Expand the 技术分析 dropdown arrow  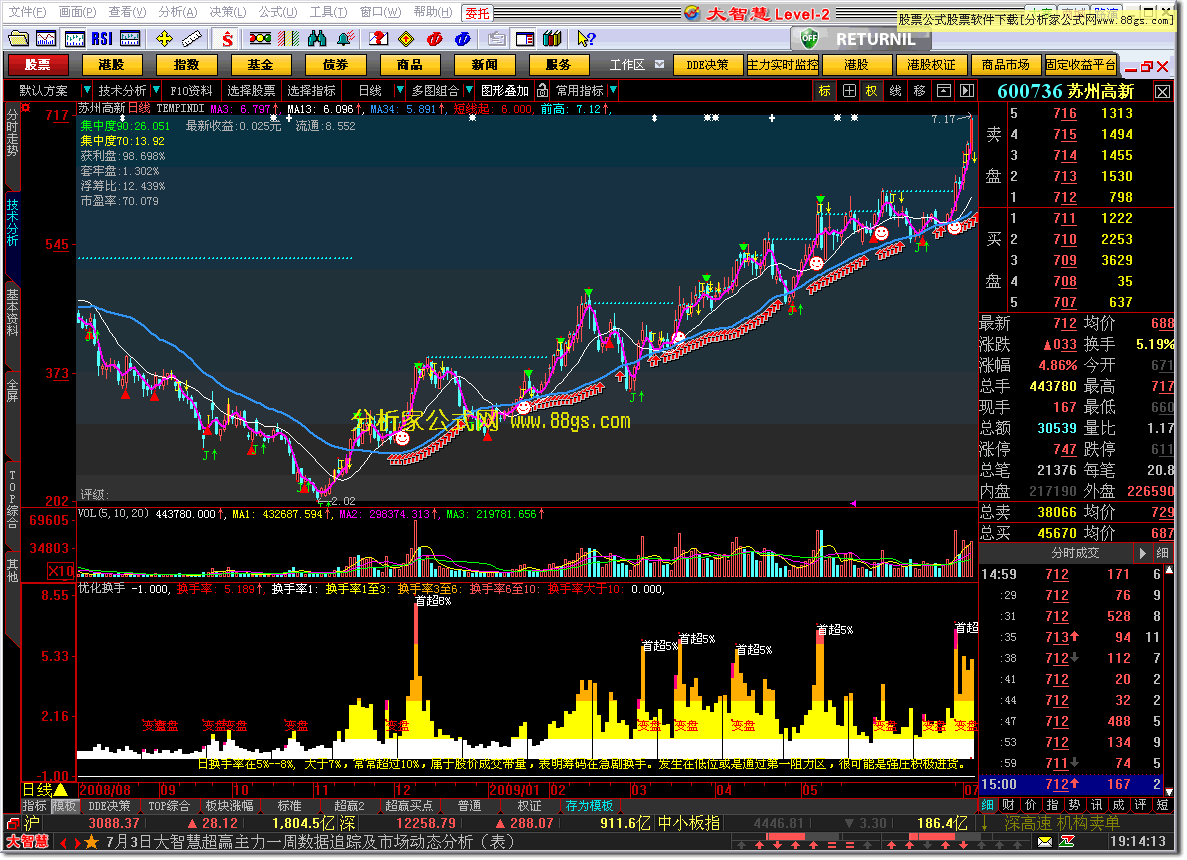[156, 90]
